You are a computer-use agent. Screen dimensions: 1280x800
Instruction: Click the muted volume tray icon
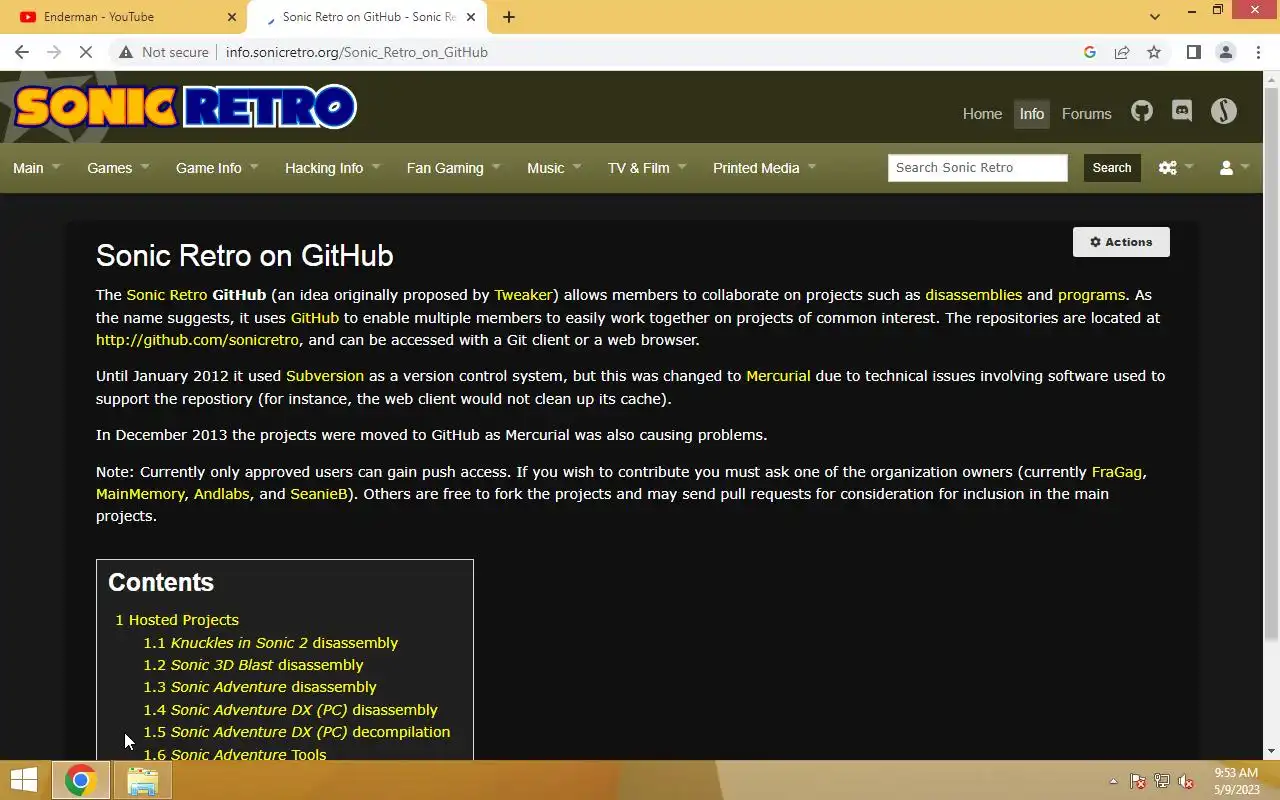1186,781
